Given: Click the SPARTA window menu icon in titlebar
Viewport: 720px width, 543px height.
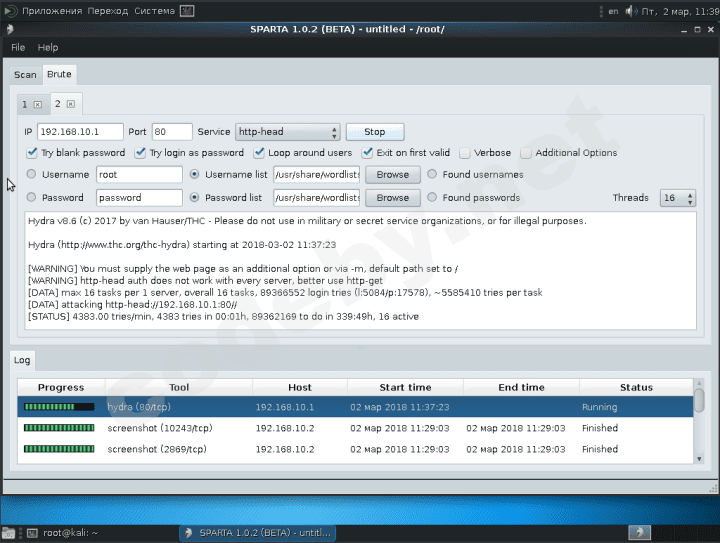Looking at the screenshot, I should pyautogui.click(x=10, y=28).
